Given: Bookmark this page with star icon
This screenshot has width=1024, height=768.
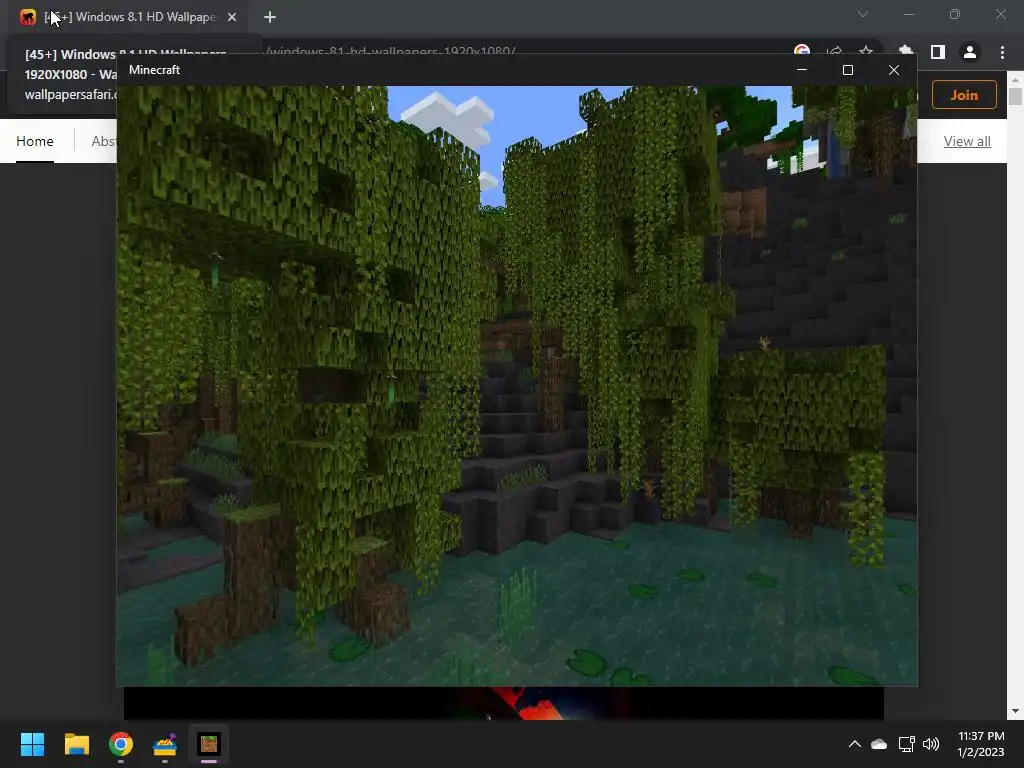Looking at the screenshot, I should pyautogui.click(x=866, y=51).
